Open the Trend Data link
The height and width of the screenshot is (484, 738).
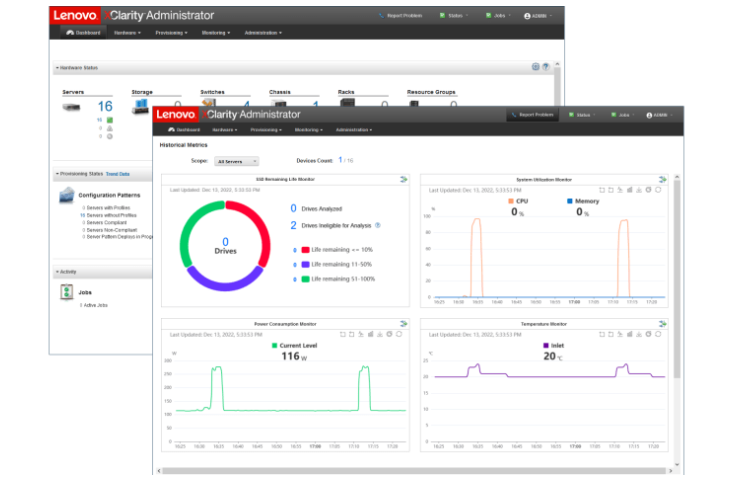[x=118, y=174]
